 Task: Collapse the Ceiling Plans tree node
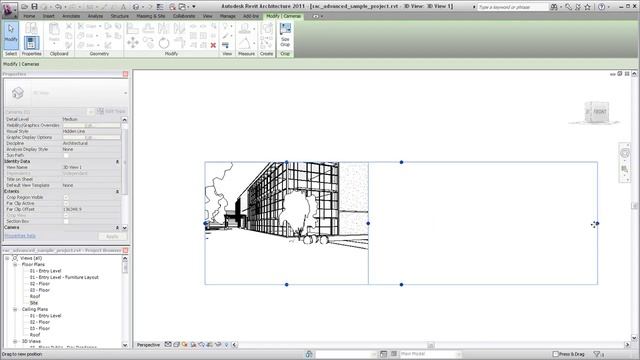[15, 309]
